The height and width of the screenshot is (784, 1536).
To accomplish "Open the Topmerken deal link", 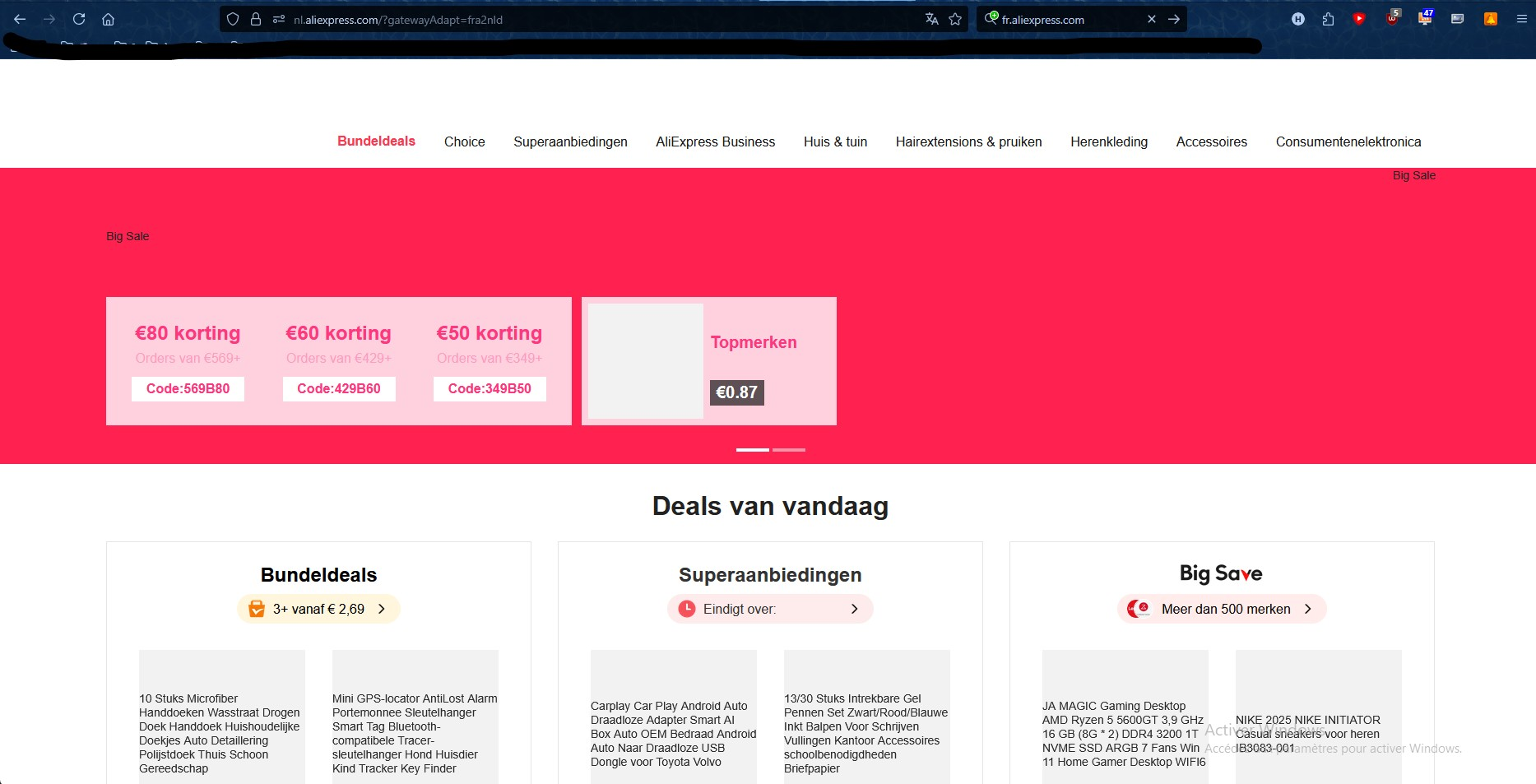I will pos(754,342).
